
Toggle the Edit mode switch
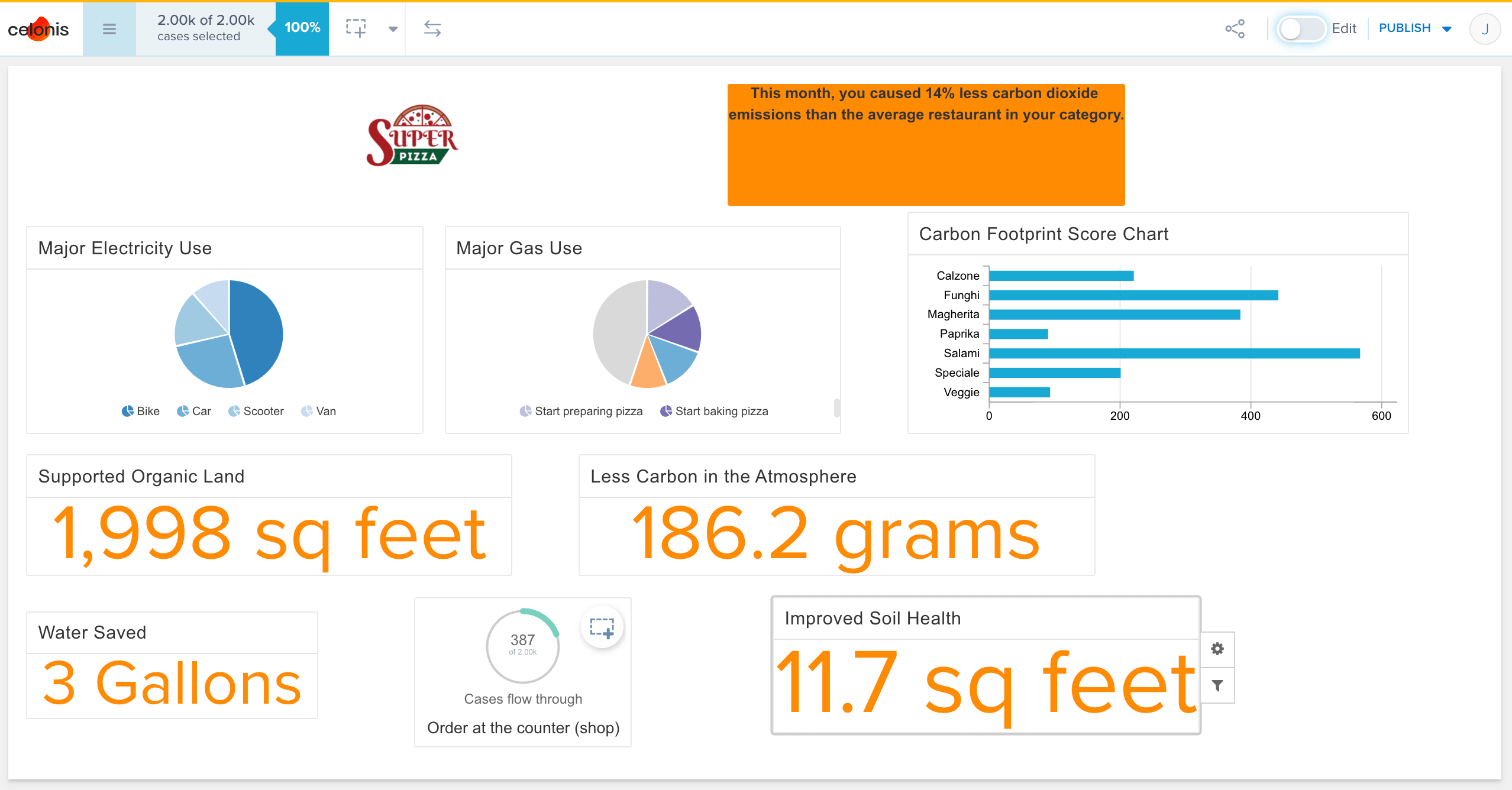(x=1300, y=28)
